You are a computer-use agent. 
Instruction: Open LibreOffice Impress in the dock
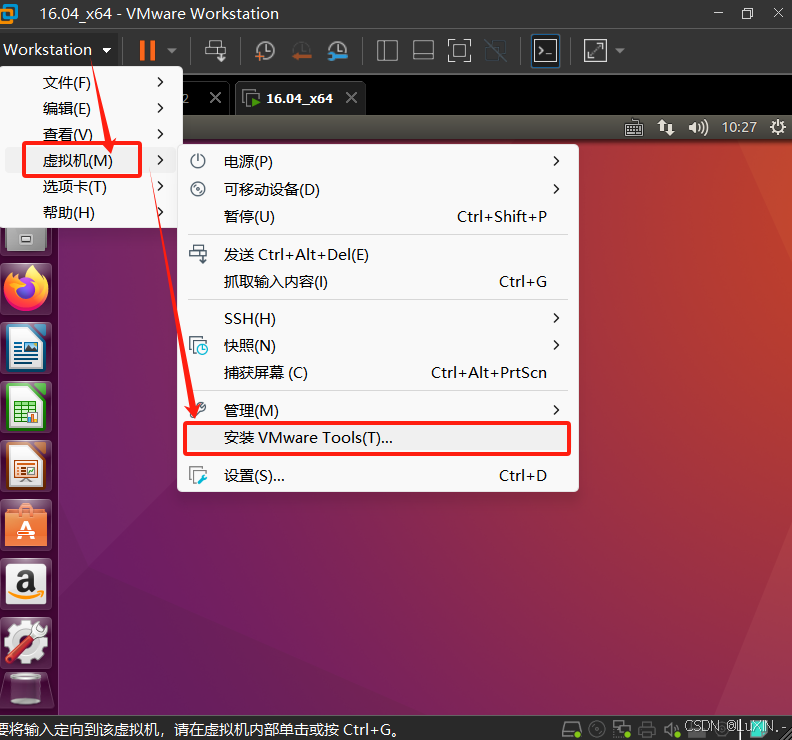pos(26,466)
